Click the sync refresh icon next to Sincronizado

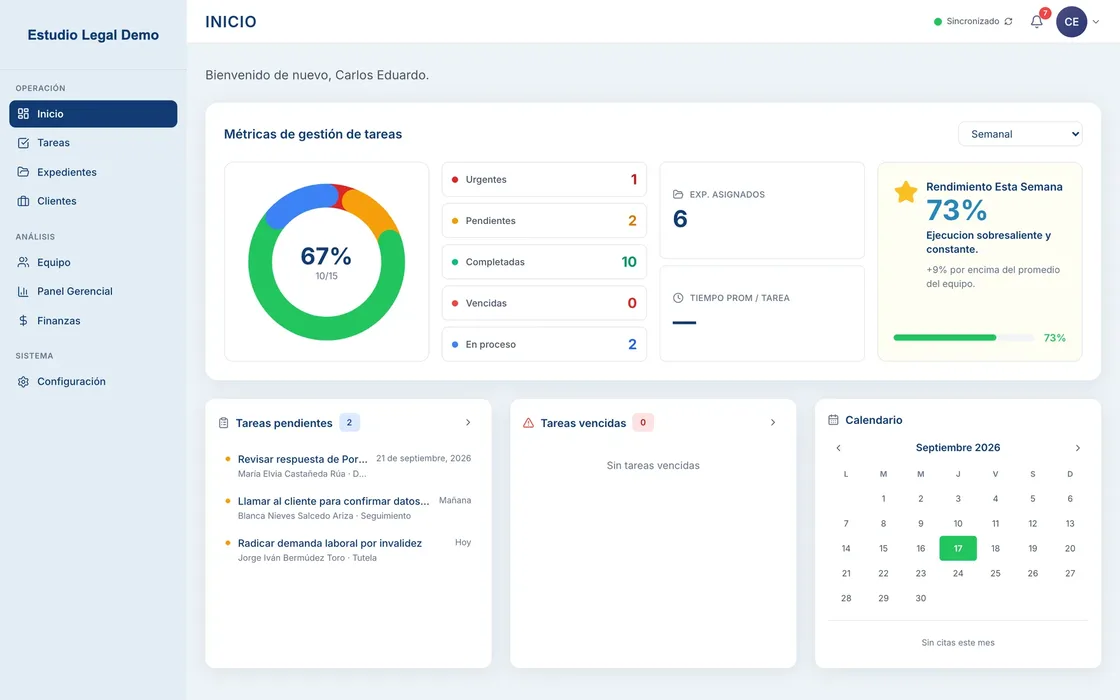tap(1009, 21)
